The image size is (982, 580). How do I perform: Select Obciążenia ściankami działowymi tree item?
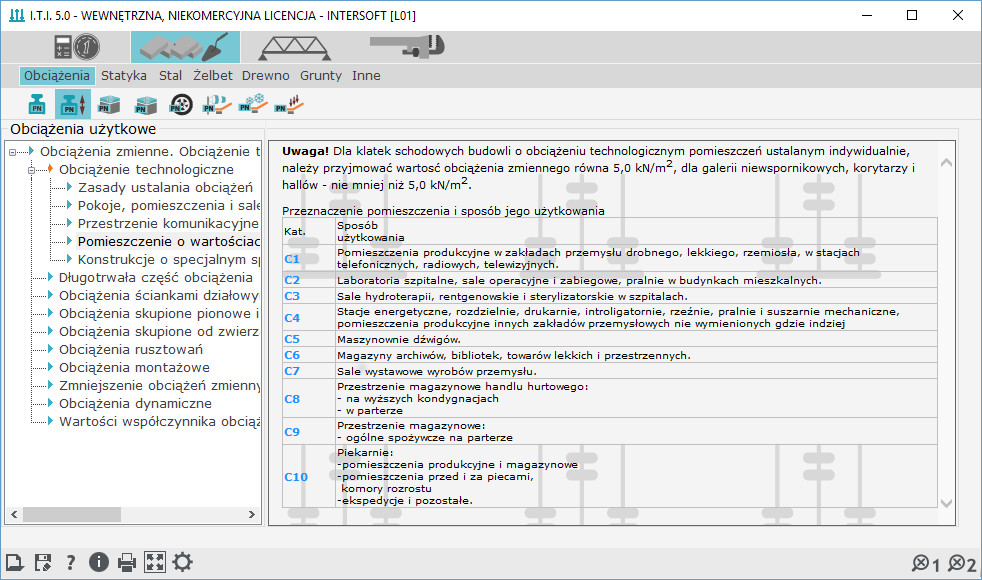[x=158, y=296]
